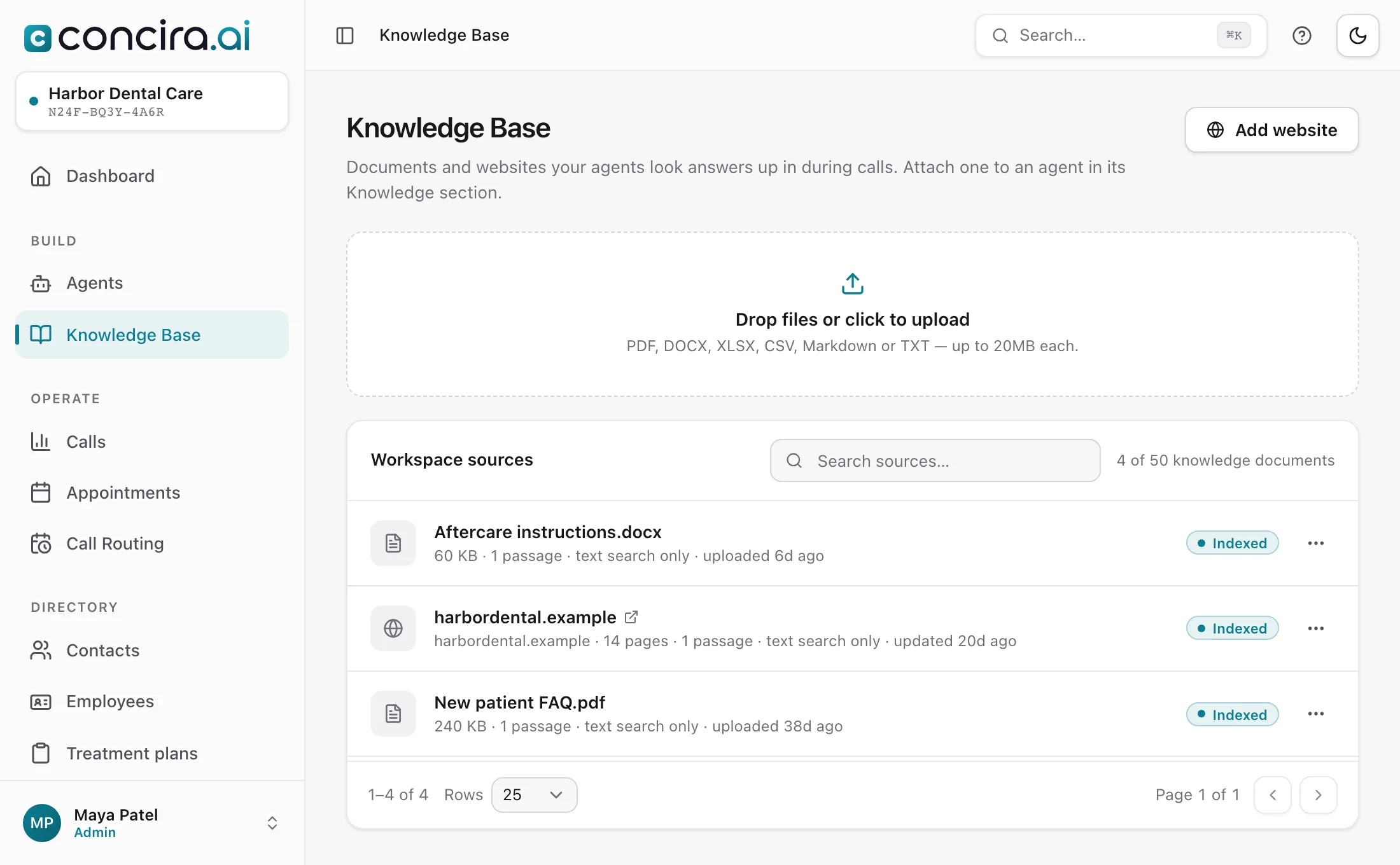Screen dimensions: 1400x865
Task: Open Contacts in the sidebar
Action: (x=152, y=651)
